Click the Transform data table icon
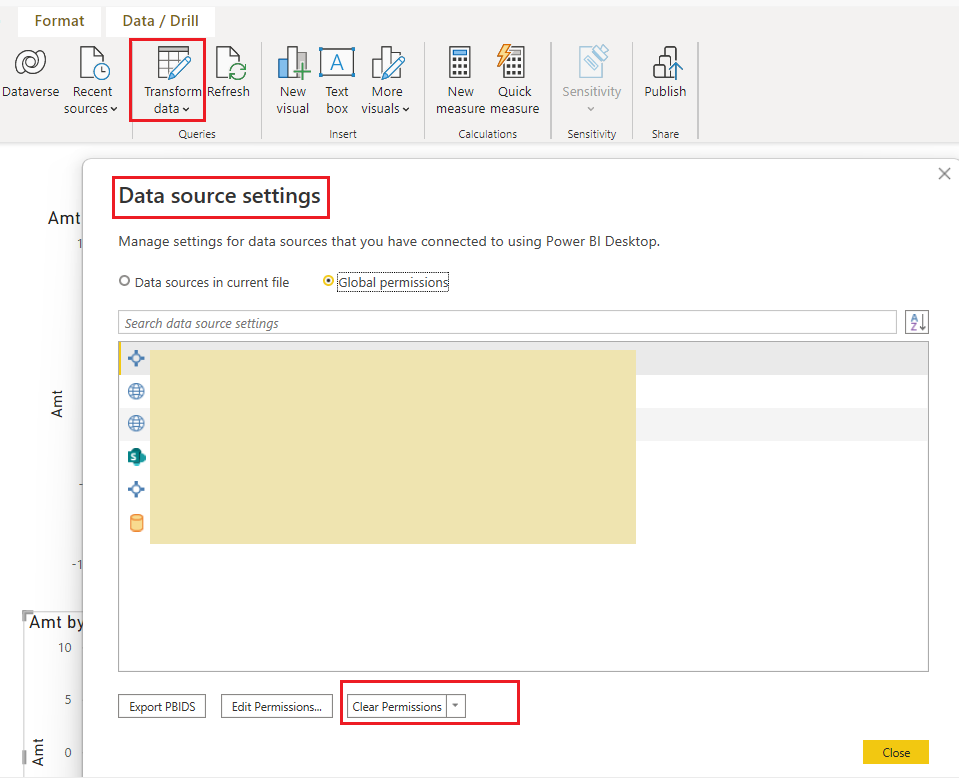The width and height of the screenshot is (959, 778). tap(174, 62)
